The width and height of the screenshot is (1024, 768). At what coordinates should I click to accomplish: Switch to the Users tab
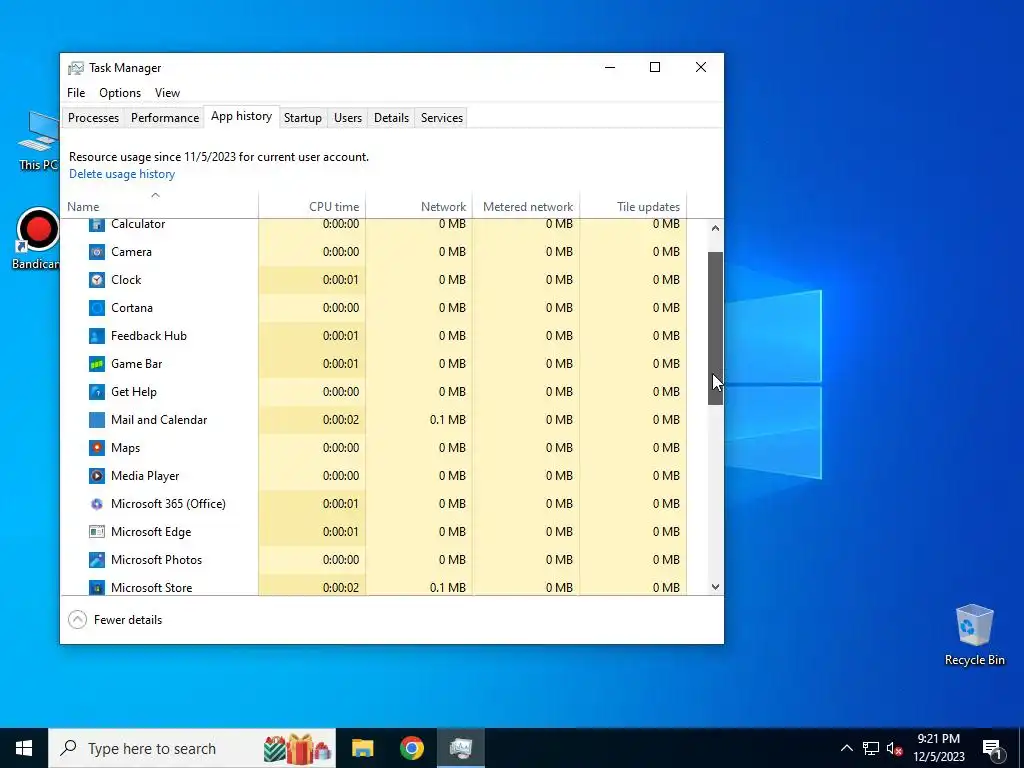click(x=347, y=118)
